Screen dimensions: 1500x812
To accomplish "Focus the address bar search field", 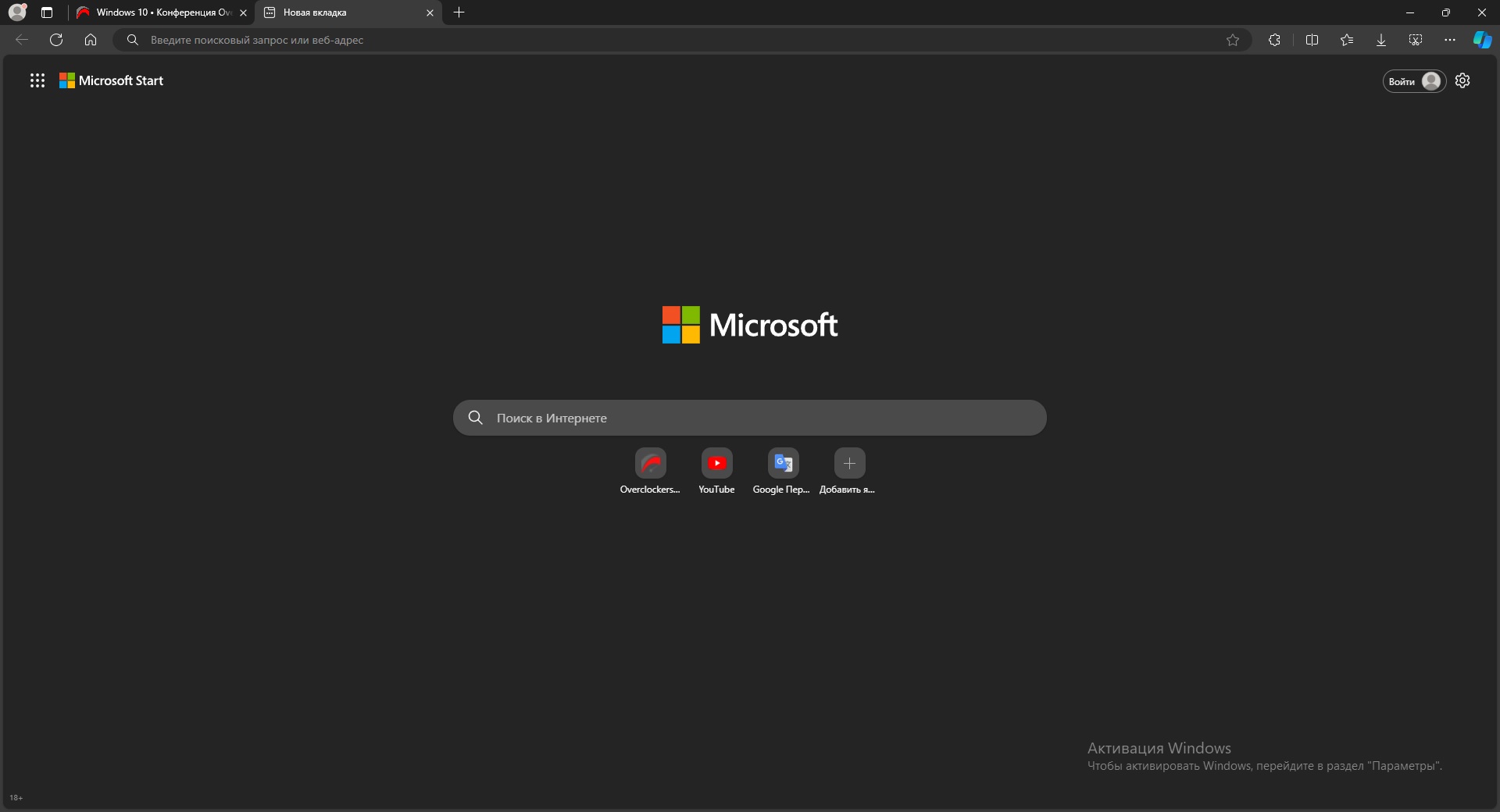I will 682,40.
